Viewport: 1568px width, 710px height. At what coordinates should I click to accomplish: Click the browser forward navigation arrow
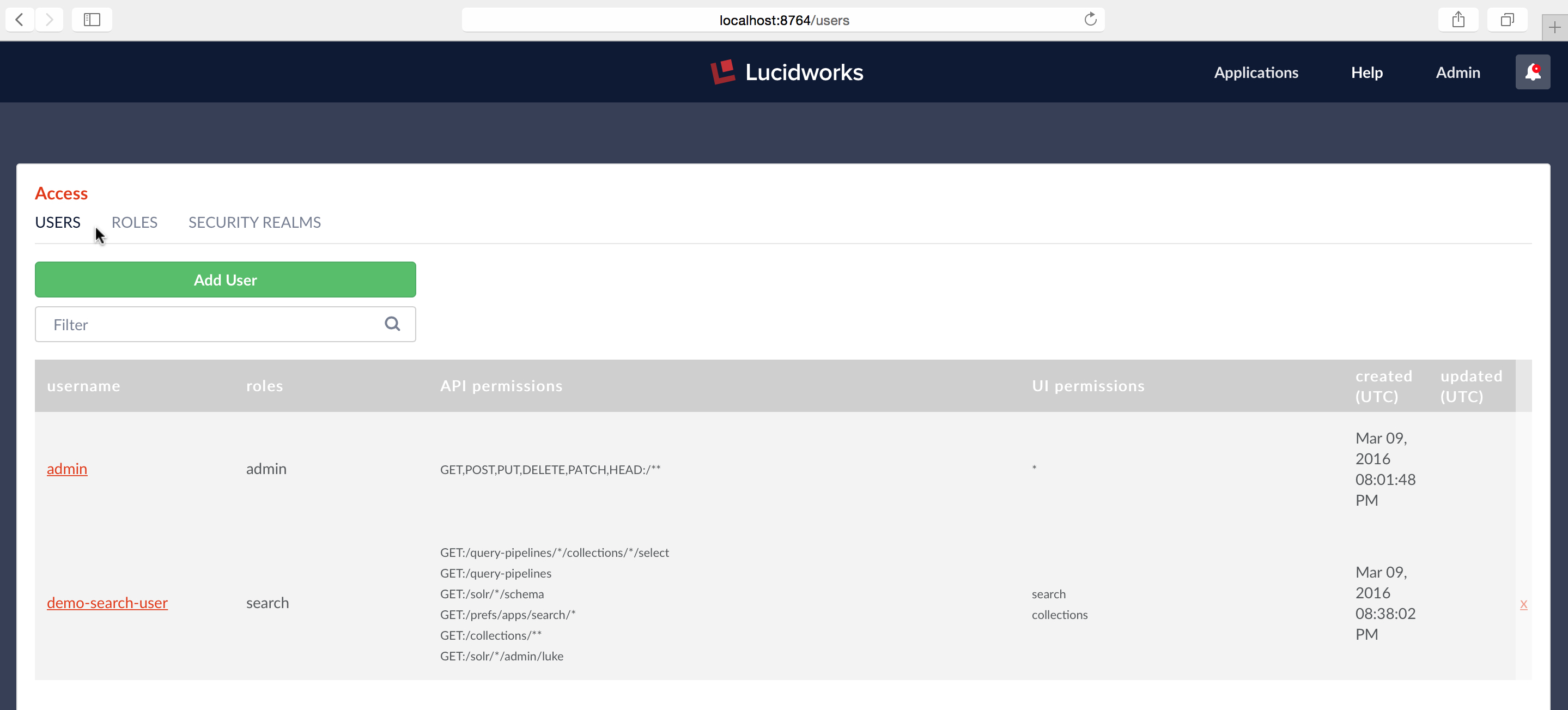pyautogui.click(x=48, y=20)
